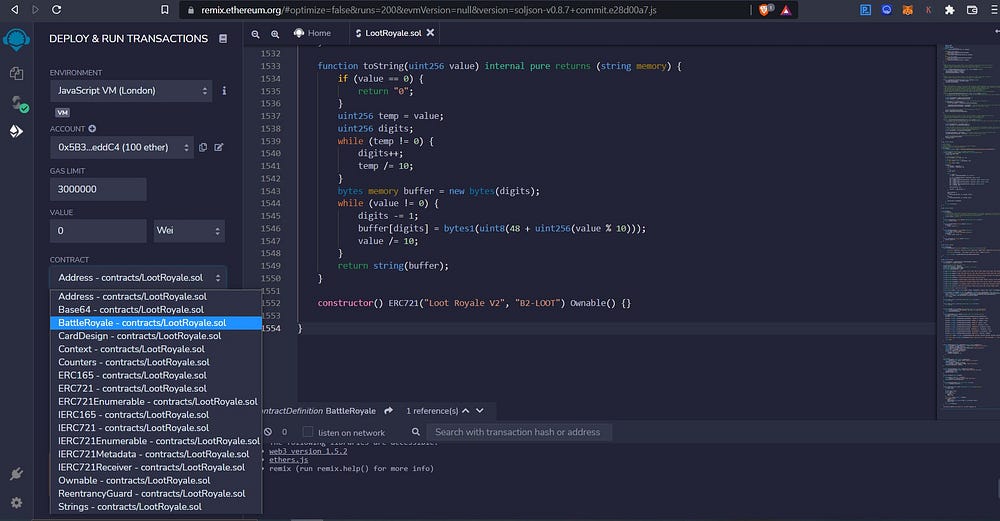
Task: Open the Environment JavaScript VM dropdown
Action: (x=131, y=91)
